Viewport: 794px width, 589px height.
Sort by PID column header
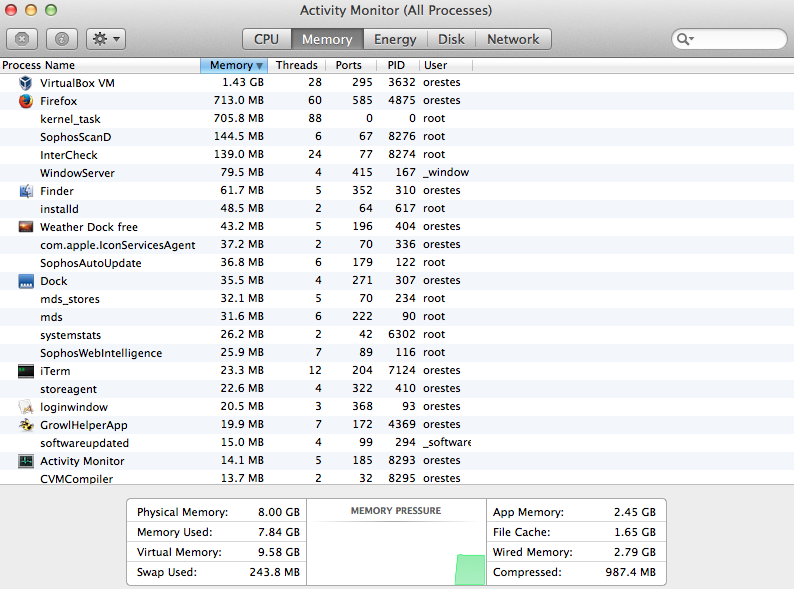(x=398, y=65)
